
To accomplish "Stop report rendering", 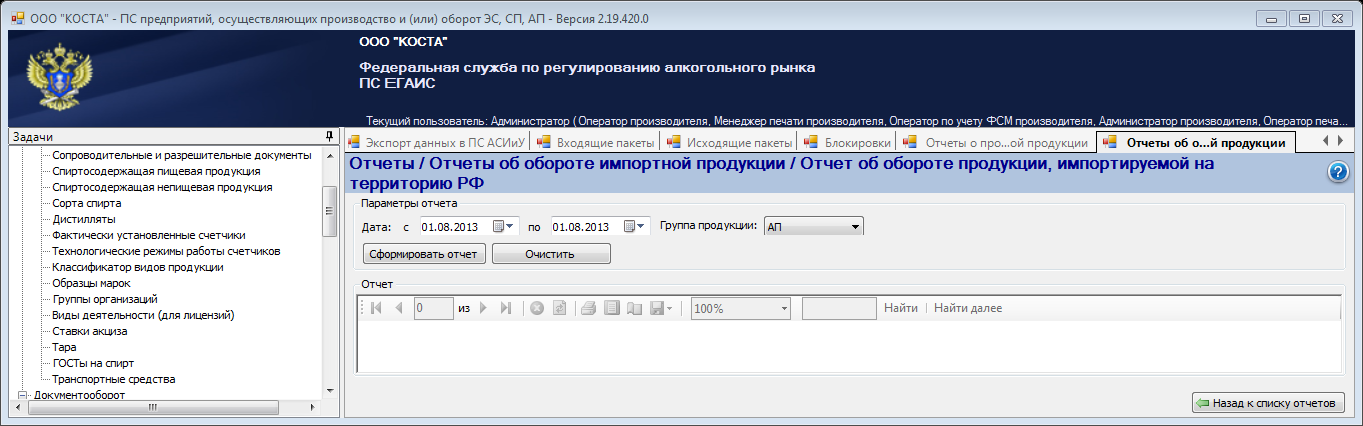I will coord(537,308).
